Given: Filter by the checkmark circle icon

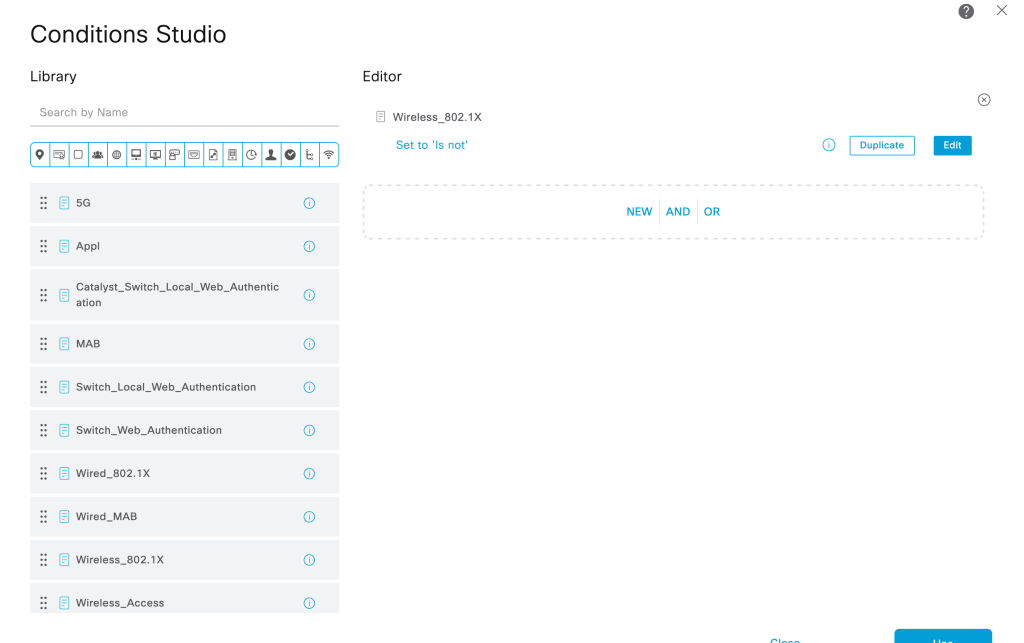Looking at the screenshot, I should click(290, 155).
